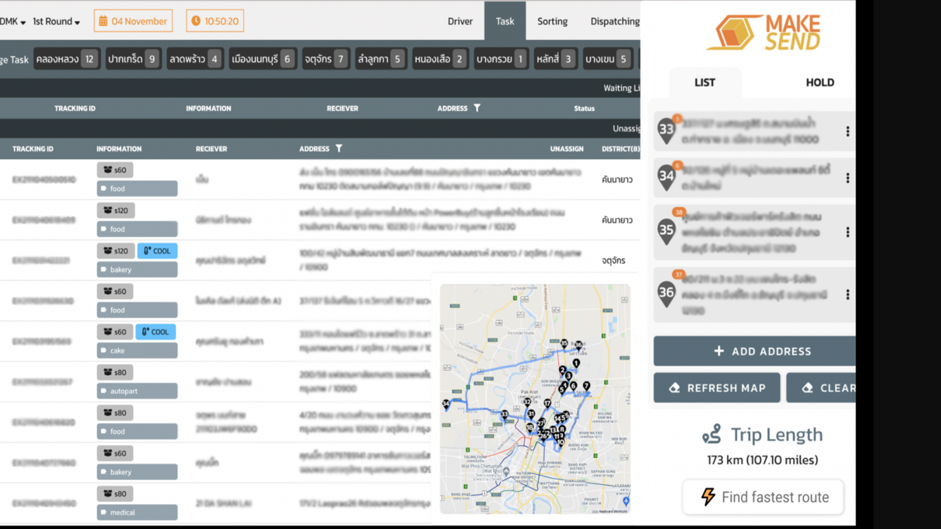Open the 1st Round dropdown
Viewport: 941px width, 529px height.
56,21
